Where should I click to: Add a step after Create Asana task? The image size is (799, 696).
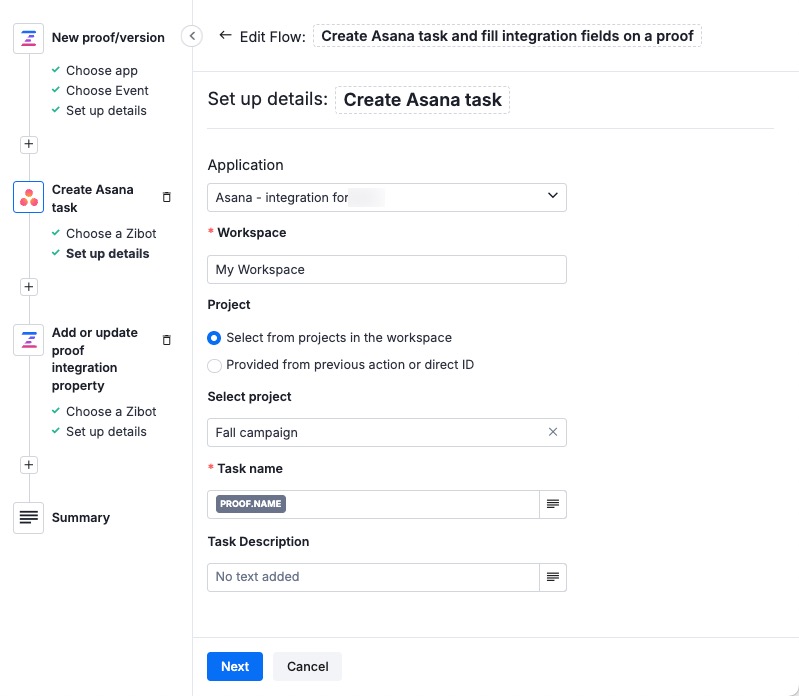(29, 287)
